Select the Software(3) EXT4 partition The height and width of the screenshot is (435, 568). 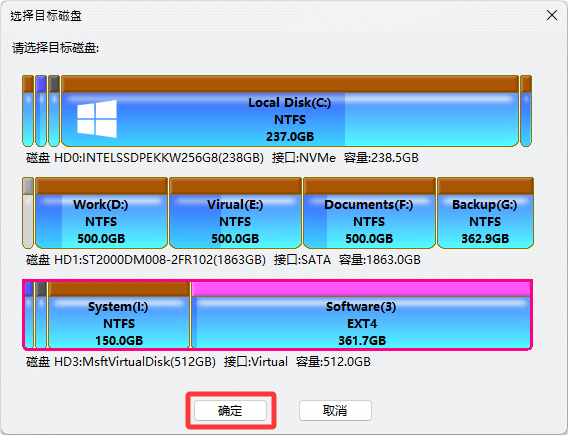[x=361, y=315]
